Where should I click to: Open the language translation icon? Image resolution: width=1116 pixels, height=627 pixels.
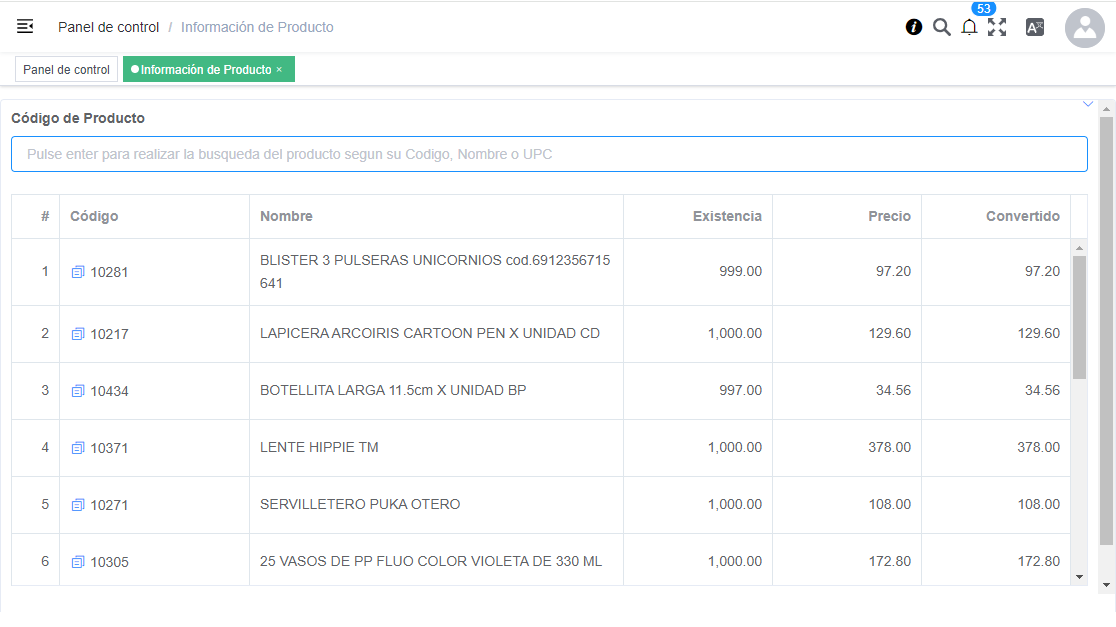1035,27
